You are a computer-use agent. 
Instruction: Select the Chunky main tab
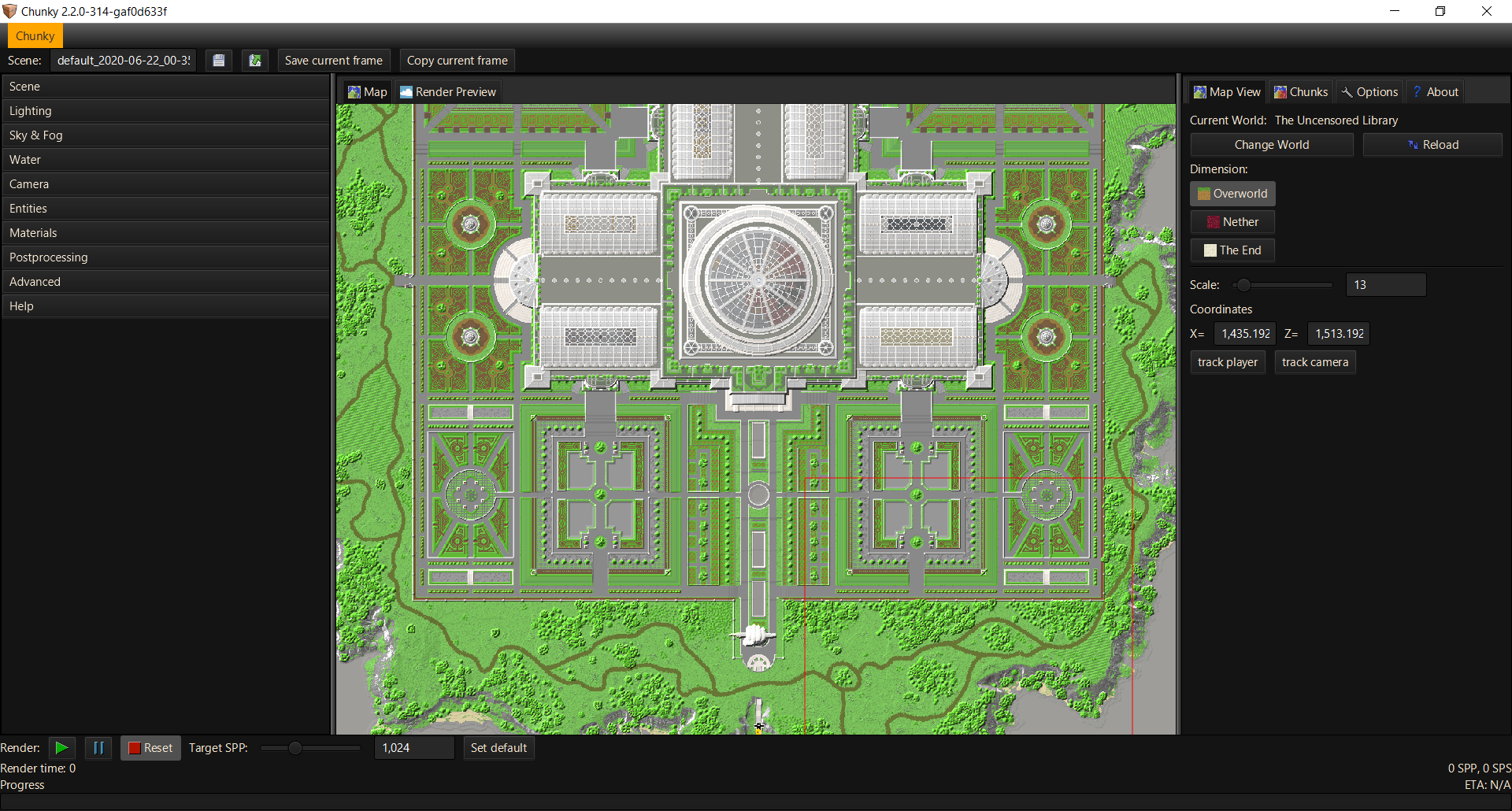[x=35, y=36]
